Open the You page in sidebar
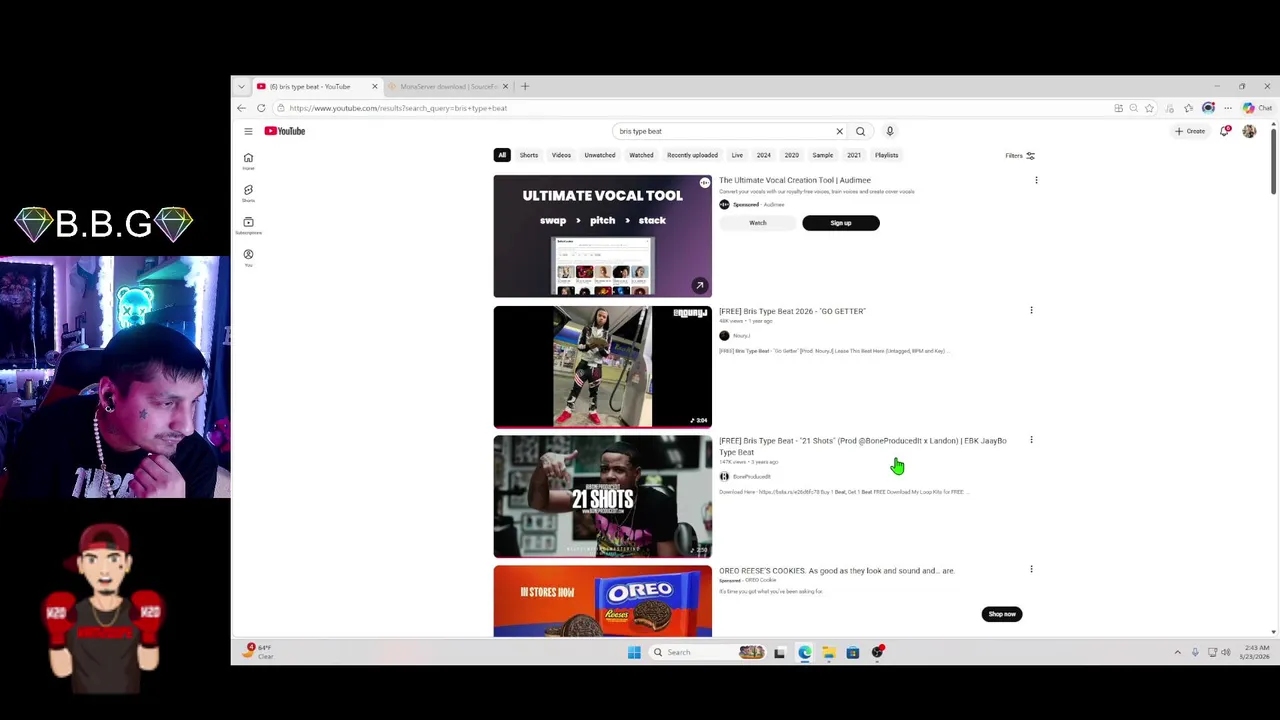 pyautogui.click(x=248, y=257)
